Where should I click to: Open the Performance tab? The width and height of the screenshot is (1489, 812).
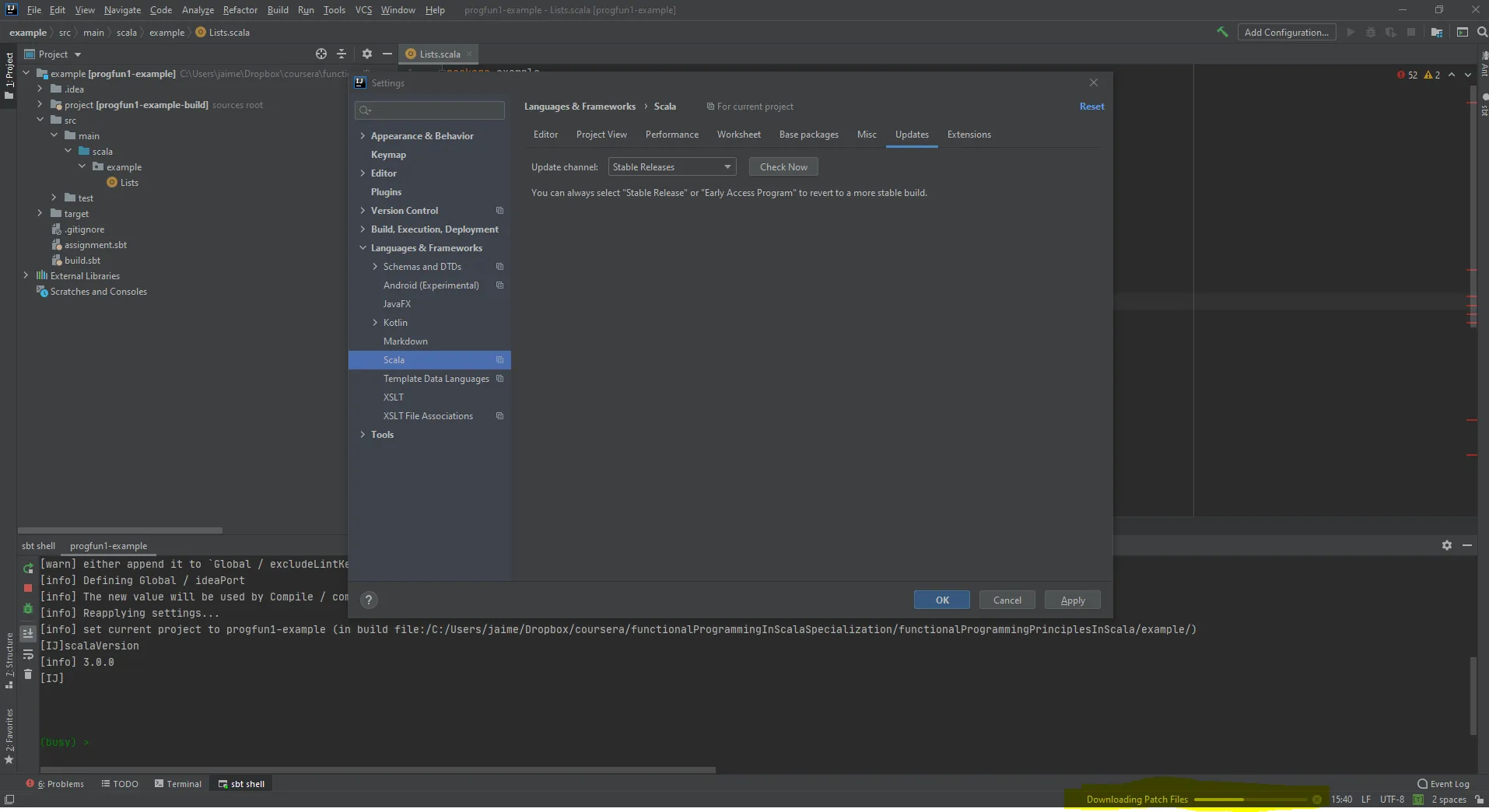672,135
